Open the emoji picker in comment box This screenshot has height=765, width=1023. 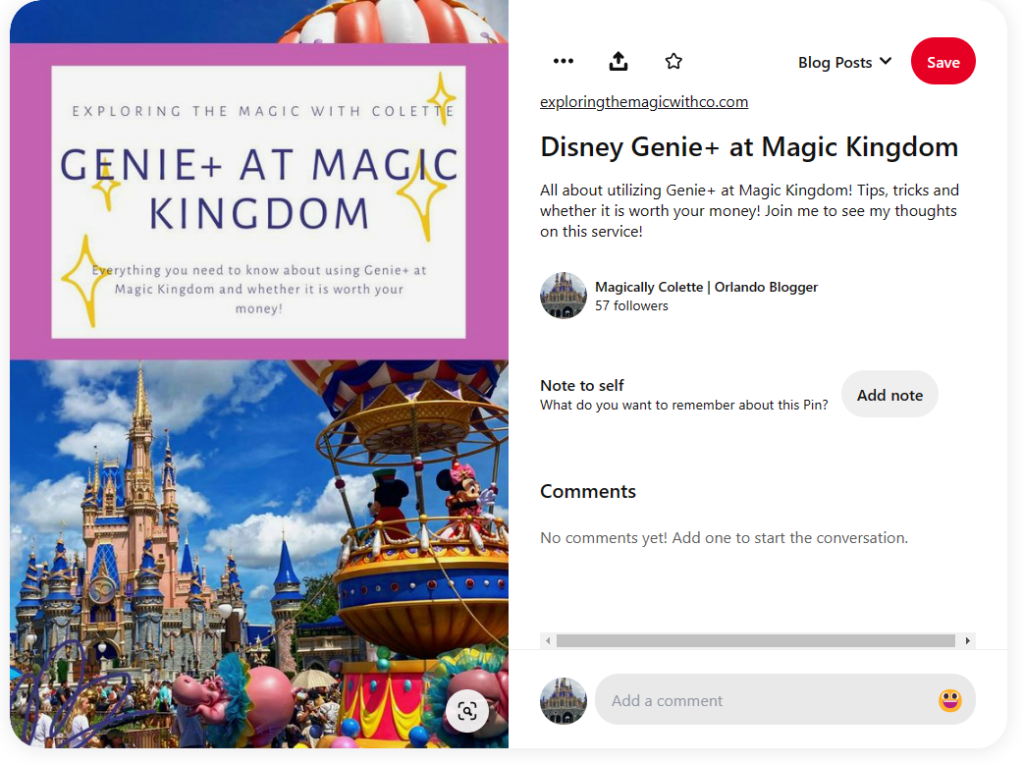(949, 700)
